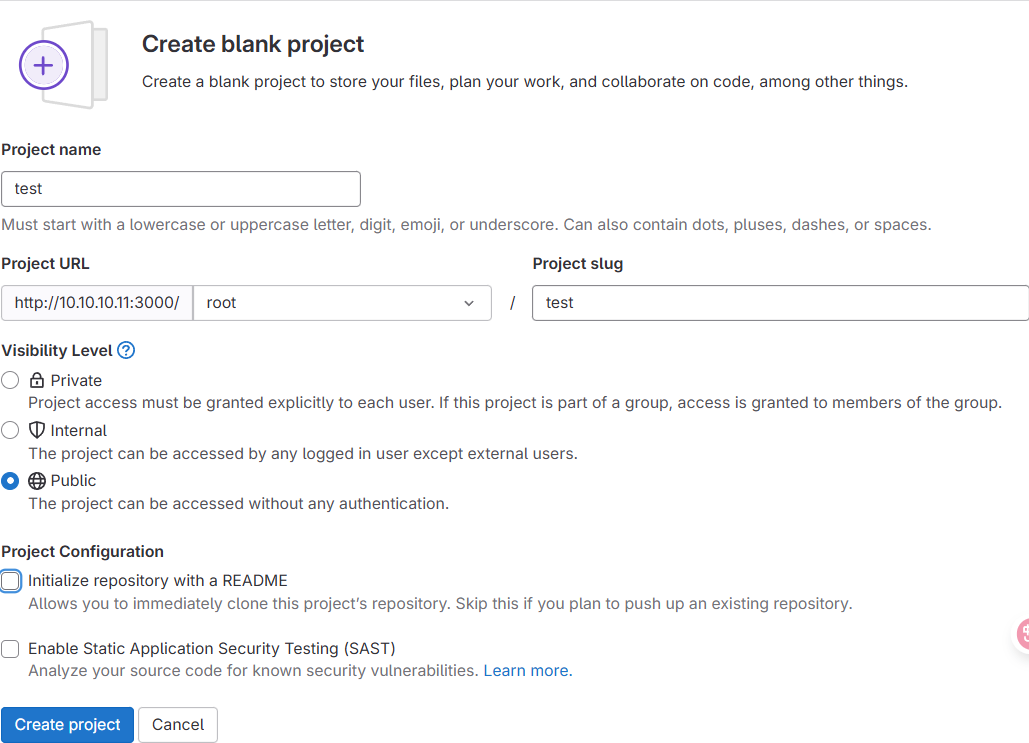Choose the Internal visibility radio button
The image size is (1029, 743).
pyautogui.click(x=10, y=430)
